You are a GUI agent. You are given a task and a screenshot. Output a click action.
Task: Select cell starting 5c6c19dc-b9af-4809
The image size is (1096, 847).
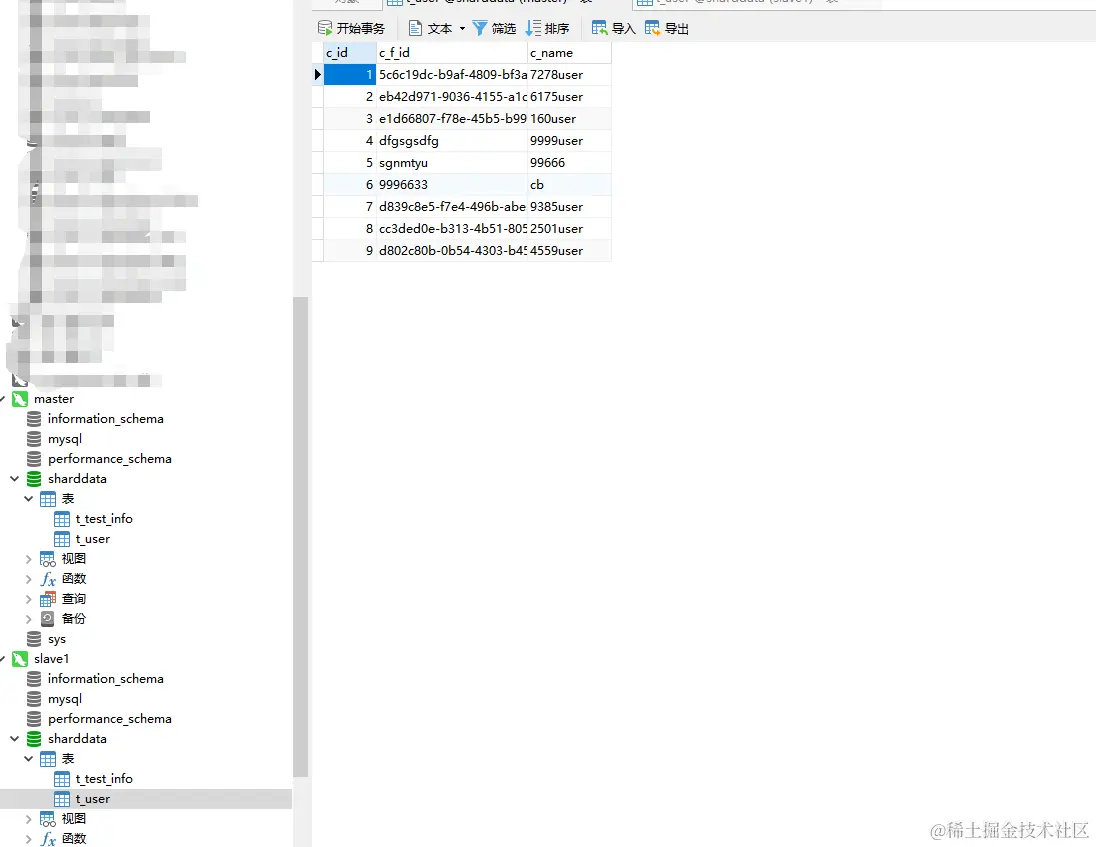click(x=452, y=75)
